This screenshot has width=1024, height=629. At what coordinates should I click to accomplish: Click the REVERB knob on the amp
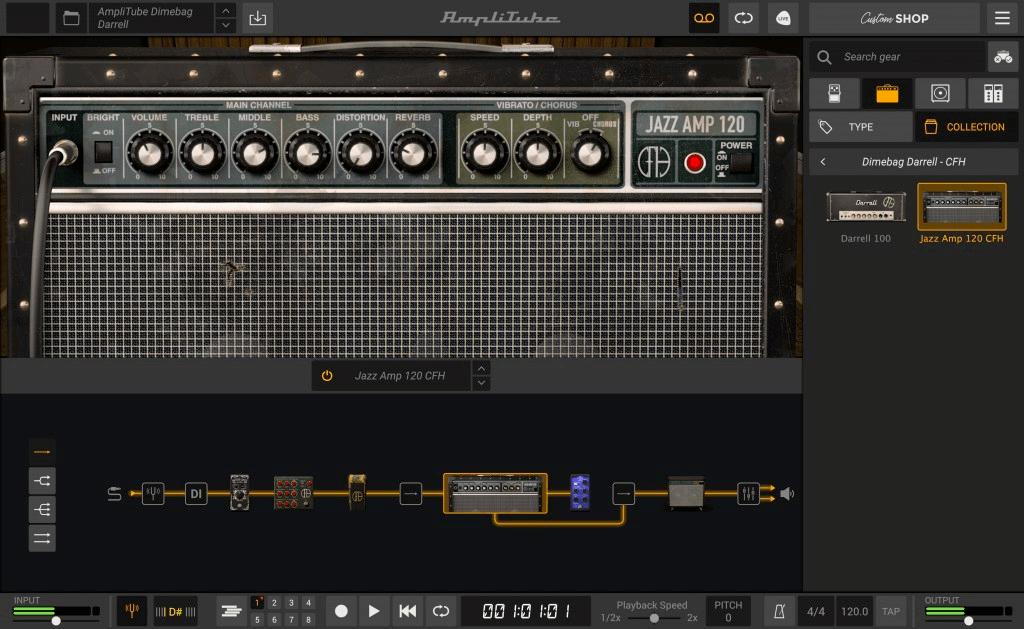[x=413, y=153]
